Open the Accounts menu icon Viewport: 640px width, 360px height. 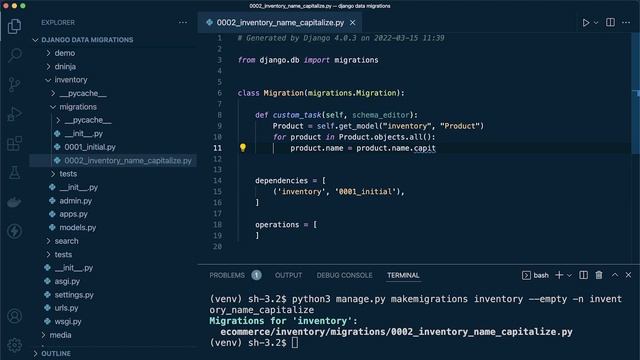pyautogui.click(x=14, y=316)
